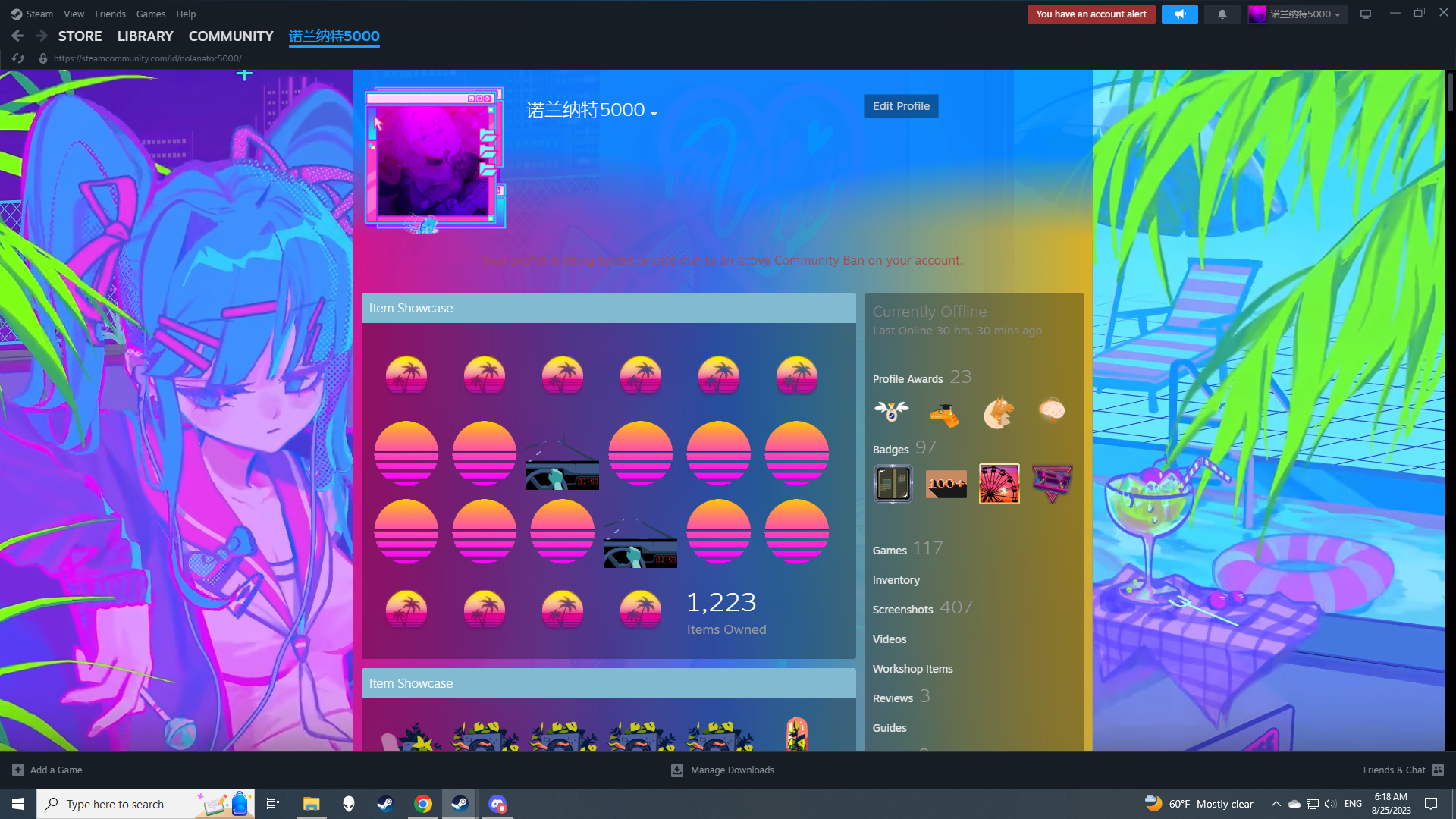Open the Games menu in menu bar
The image size is (1456, 819).
point(150,14)
